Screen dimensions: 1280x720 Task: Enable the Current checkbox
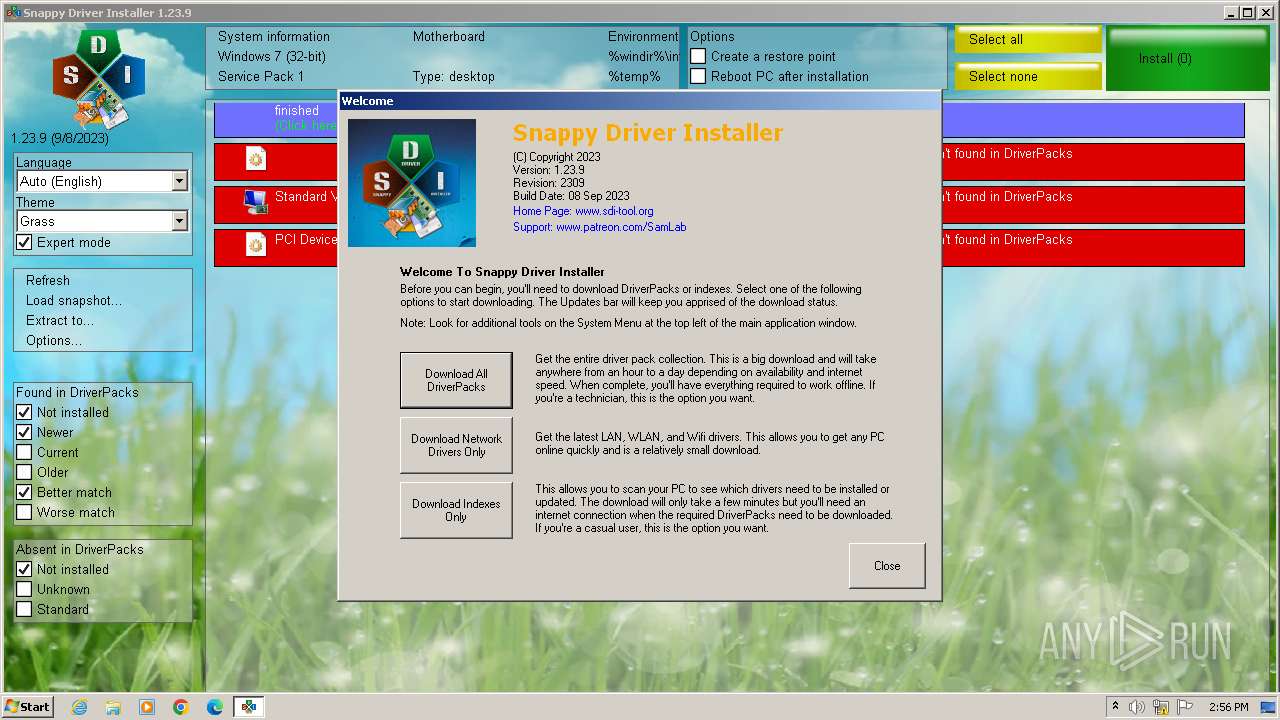tap(25, 452)
